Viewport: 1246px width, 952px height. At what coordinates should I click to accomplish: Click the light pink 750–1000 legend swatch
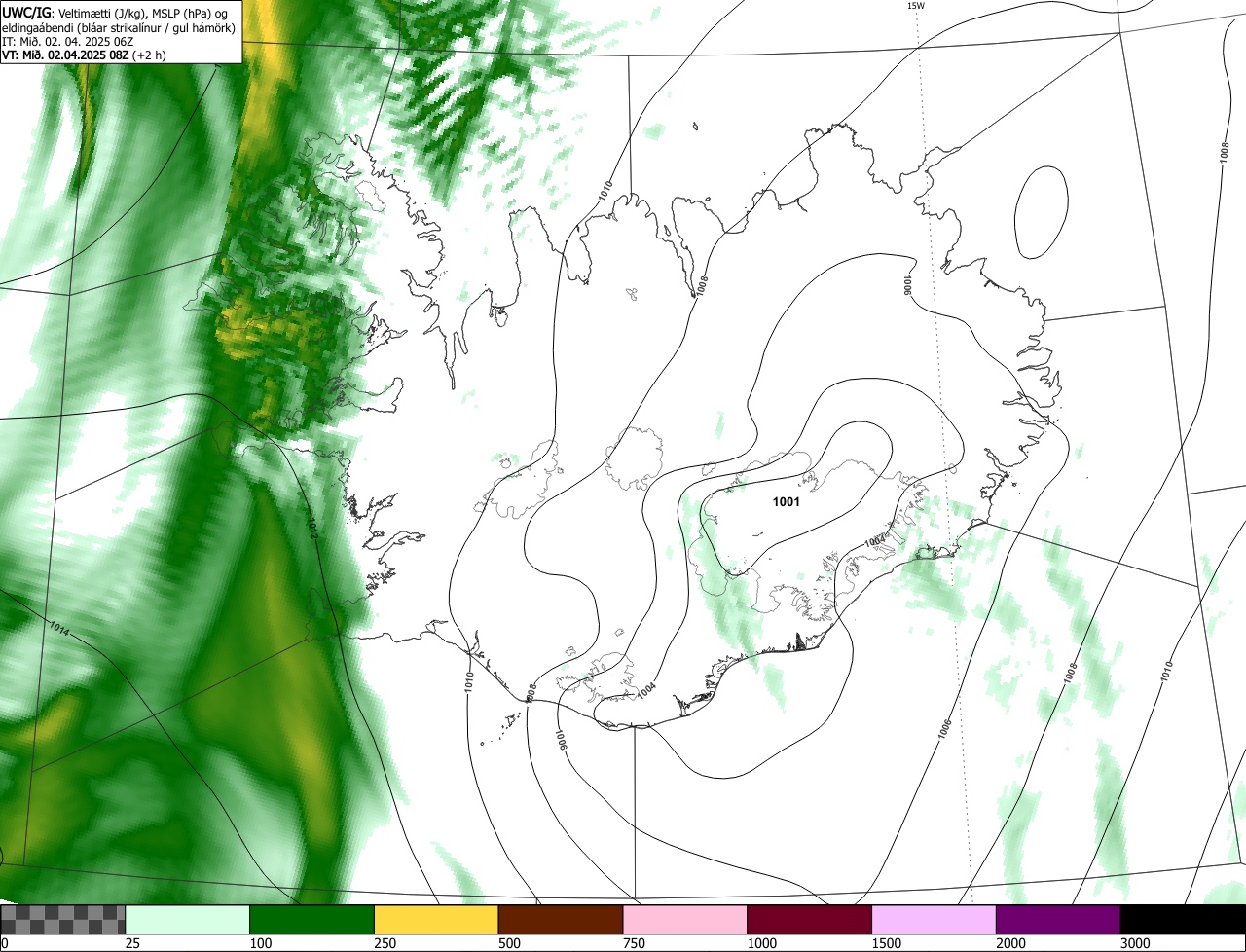(685, 920)
